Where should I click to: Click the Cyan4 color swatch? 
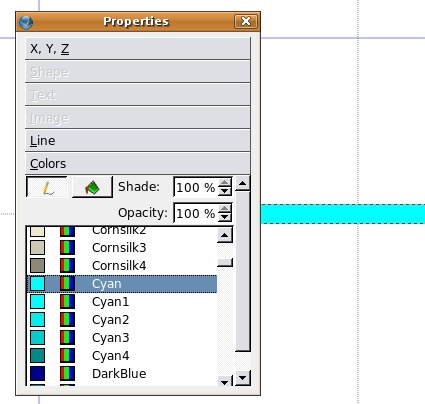(x=37, y=355)
